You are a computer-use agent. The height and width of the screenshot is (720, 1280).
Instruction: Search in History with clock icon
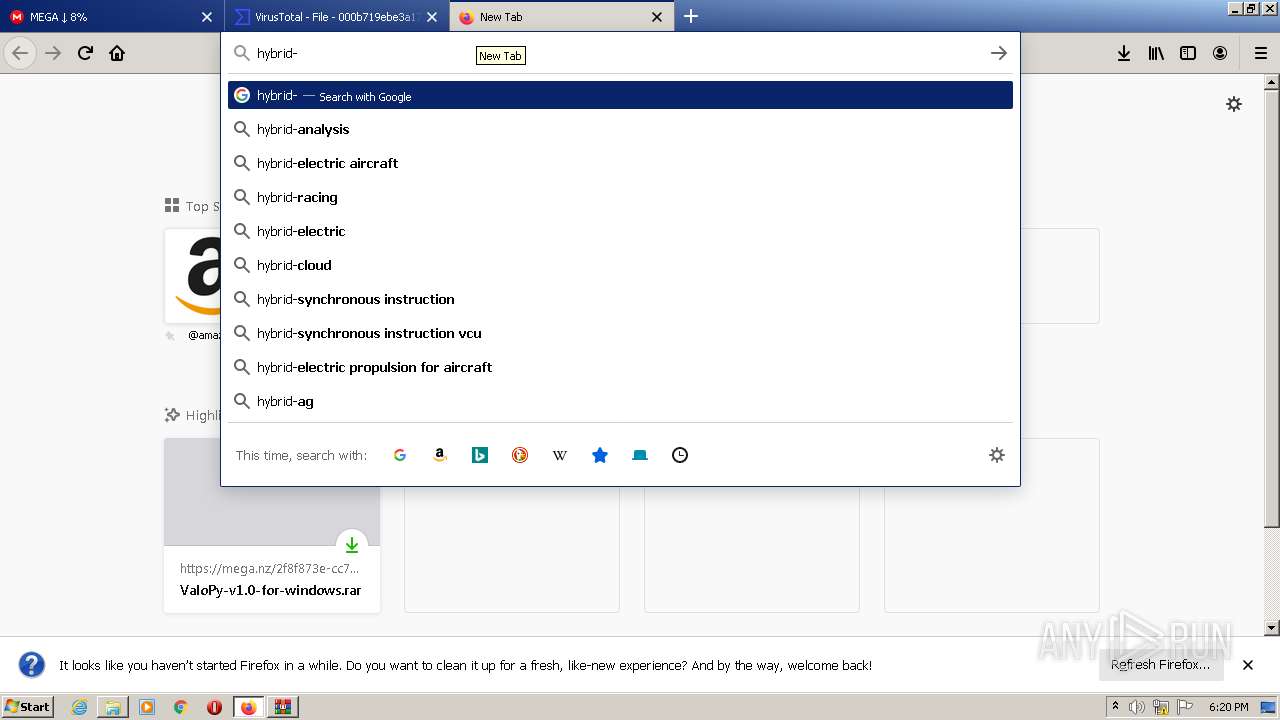click(x=680, y=455)
